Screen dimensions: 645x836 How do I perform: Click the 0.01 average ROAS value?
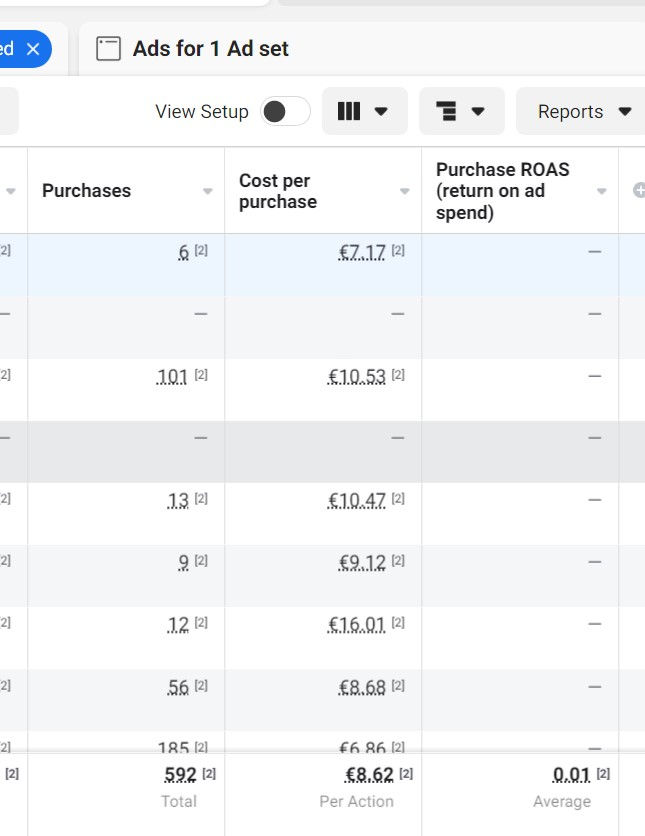coord(571,775)
